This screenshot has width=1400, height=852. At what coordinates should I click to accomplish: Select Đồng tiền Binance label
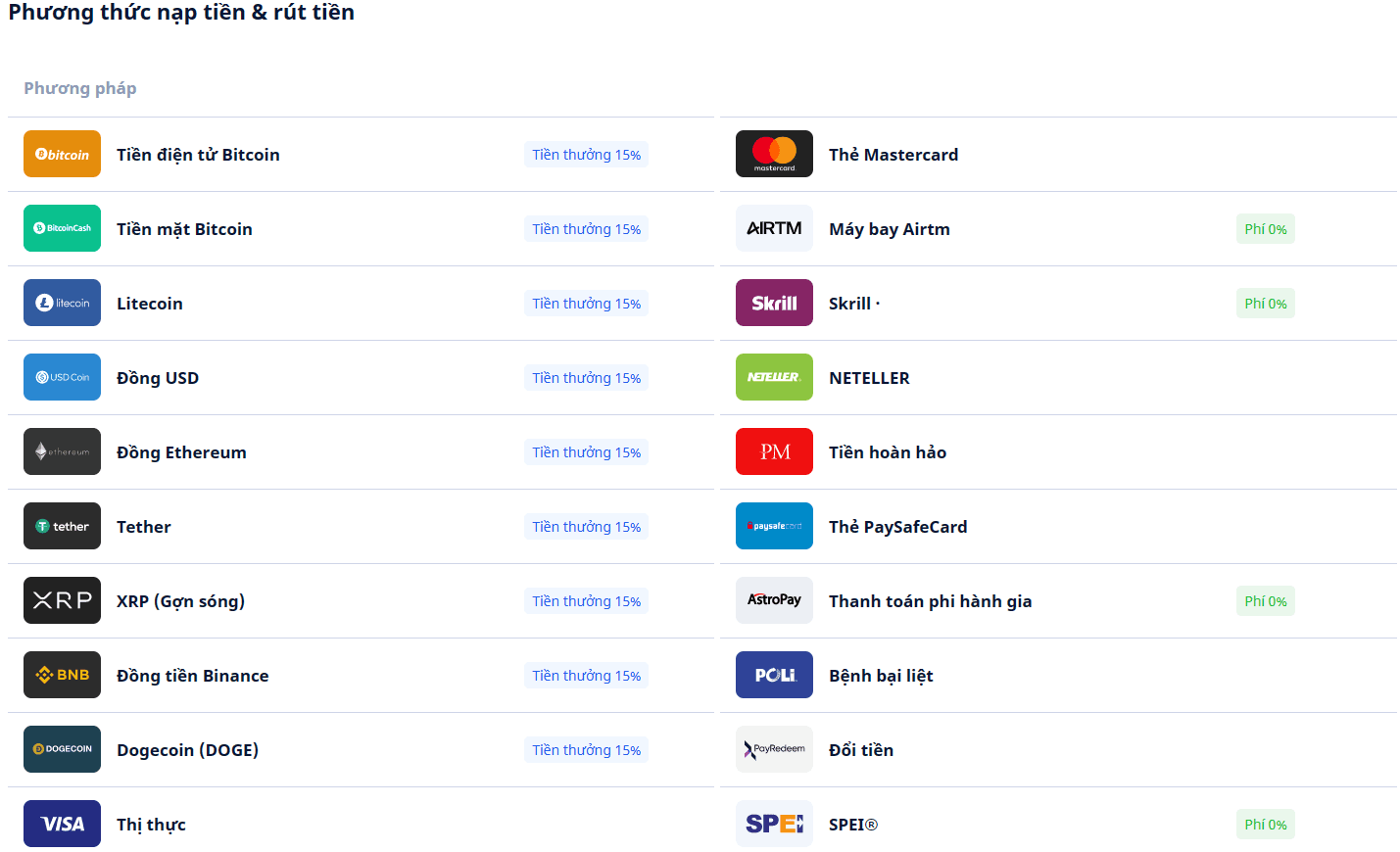point(192,676)
